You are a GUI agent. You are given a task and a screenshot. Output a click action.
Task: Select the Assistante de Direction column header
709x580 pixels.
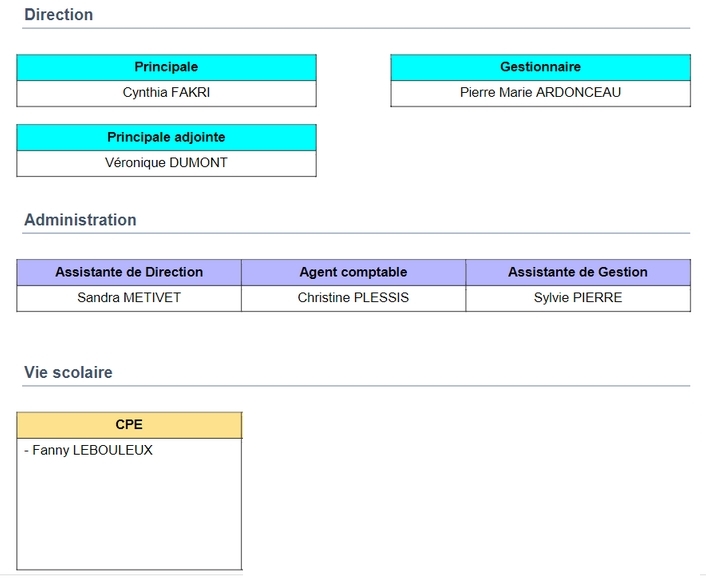[x=129, y=272]
